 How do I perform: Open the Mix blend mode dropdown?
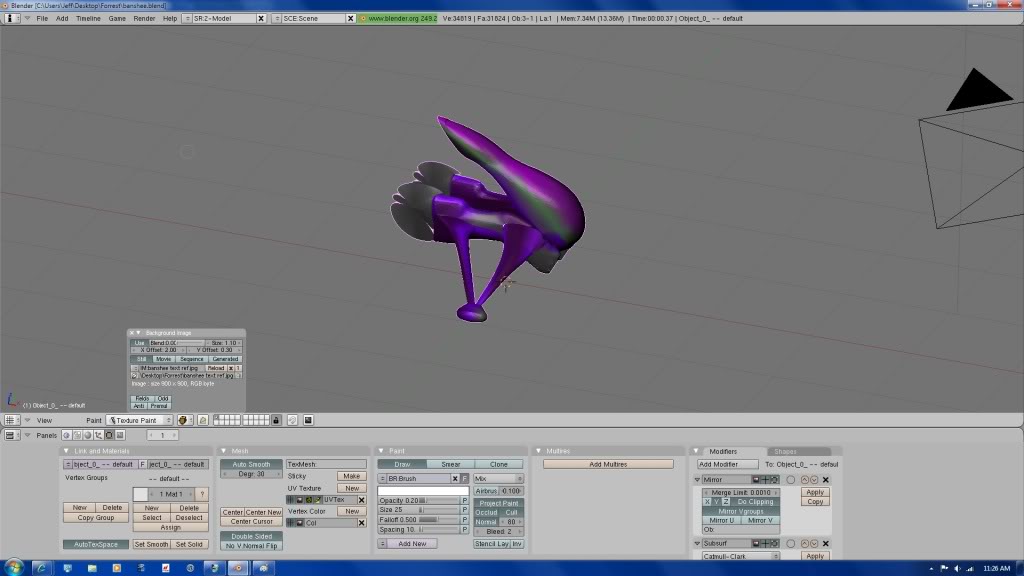(x=498, y=479)
